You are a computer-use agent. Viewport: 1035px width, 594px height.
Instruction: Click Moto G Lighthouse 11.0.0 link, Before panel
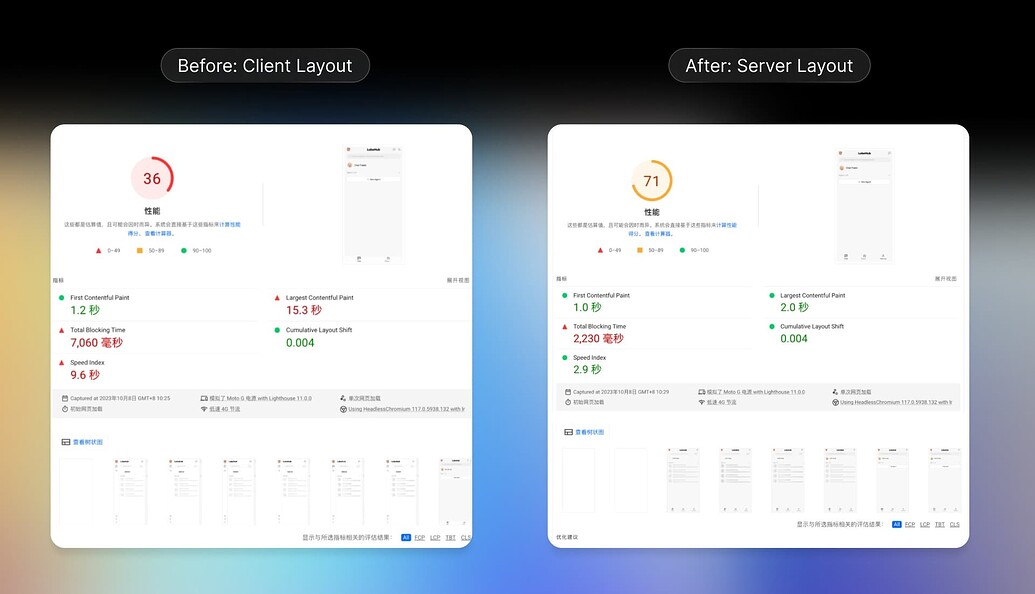tap(260, 399)
